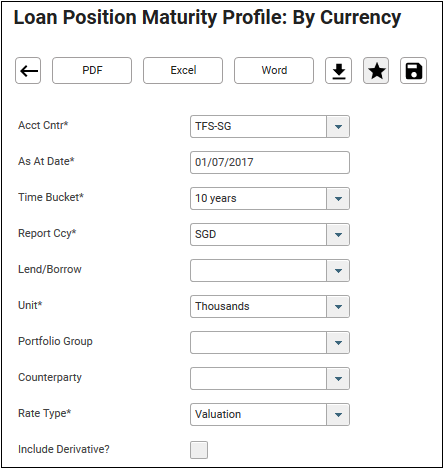Open the Counterparty dropdown arrow
The height and width of the screenshot is (470, 444).
[338, 379]
